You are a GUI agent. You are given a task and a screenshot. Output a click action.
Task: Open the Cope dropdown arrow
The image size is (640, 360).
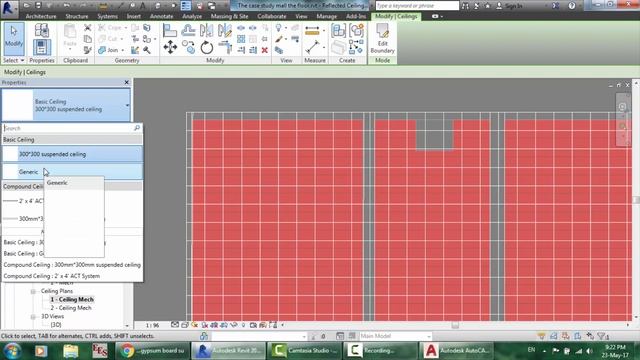point(126,28)
